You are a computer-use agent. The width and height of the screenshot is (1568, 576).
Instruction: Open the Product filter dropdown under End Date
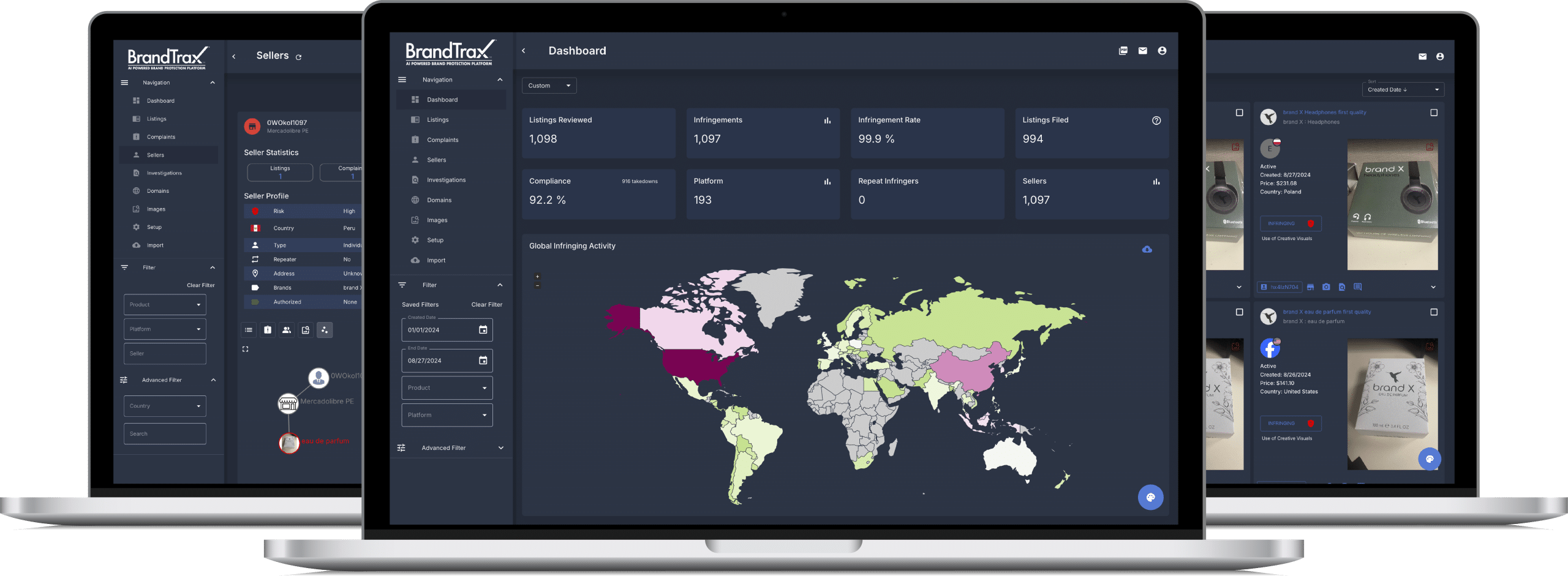pyautogui.click(x=447, y=388)
